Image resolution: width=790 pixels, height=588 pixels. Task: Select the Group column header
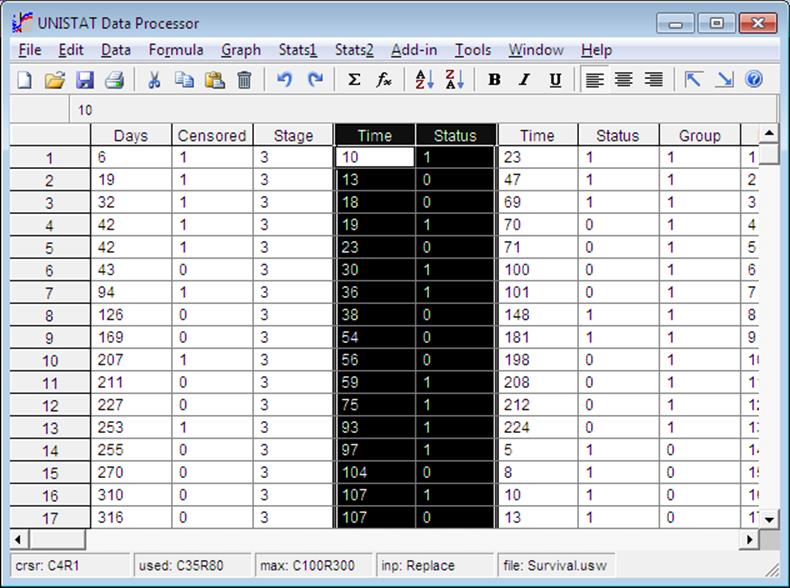coord(700,135)
